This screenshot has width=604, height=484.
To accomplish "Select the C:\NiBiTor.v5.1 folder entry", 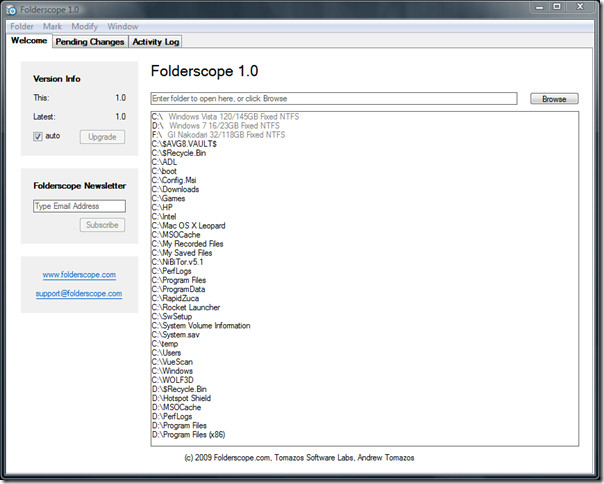I will point(178,262).
